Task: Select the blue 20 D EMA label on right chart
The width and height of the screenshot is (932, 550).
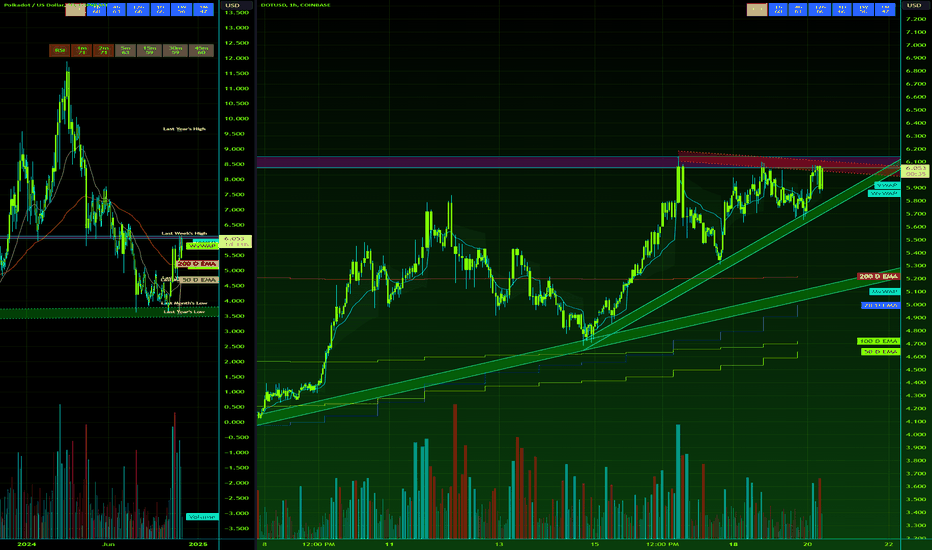Action: click(x=880, y=305)
